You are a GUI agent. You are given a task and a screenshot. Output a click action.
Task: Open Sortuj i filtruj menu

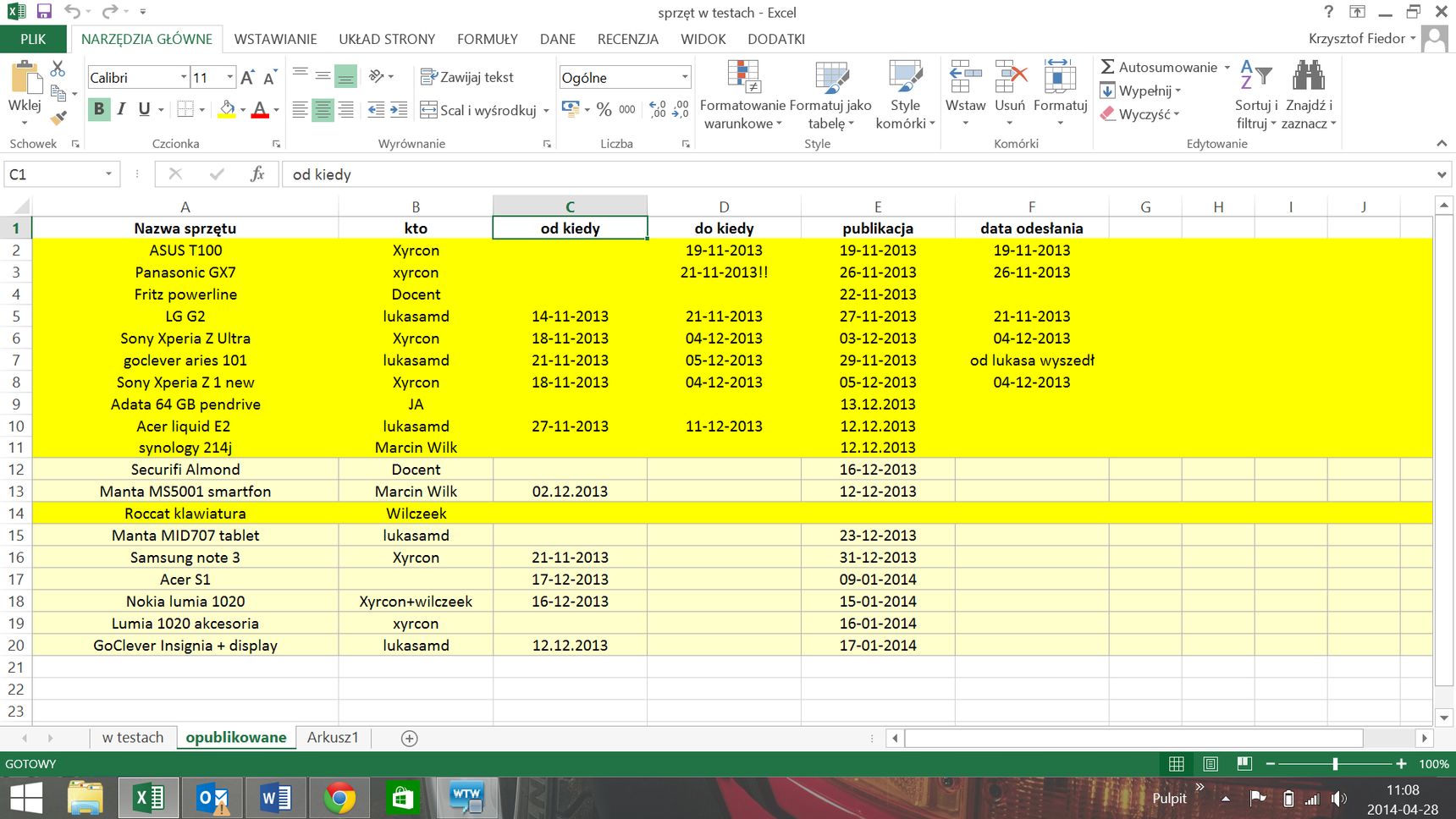click(x=1256, y=95)
